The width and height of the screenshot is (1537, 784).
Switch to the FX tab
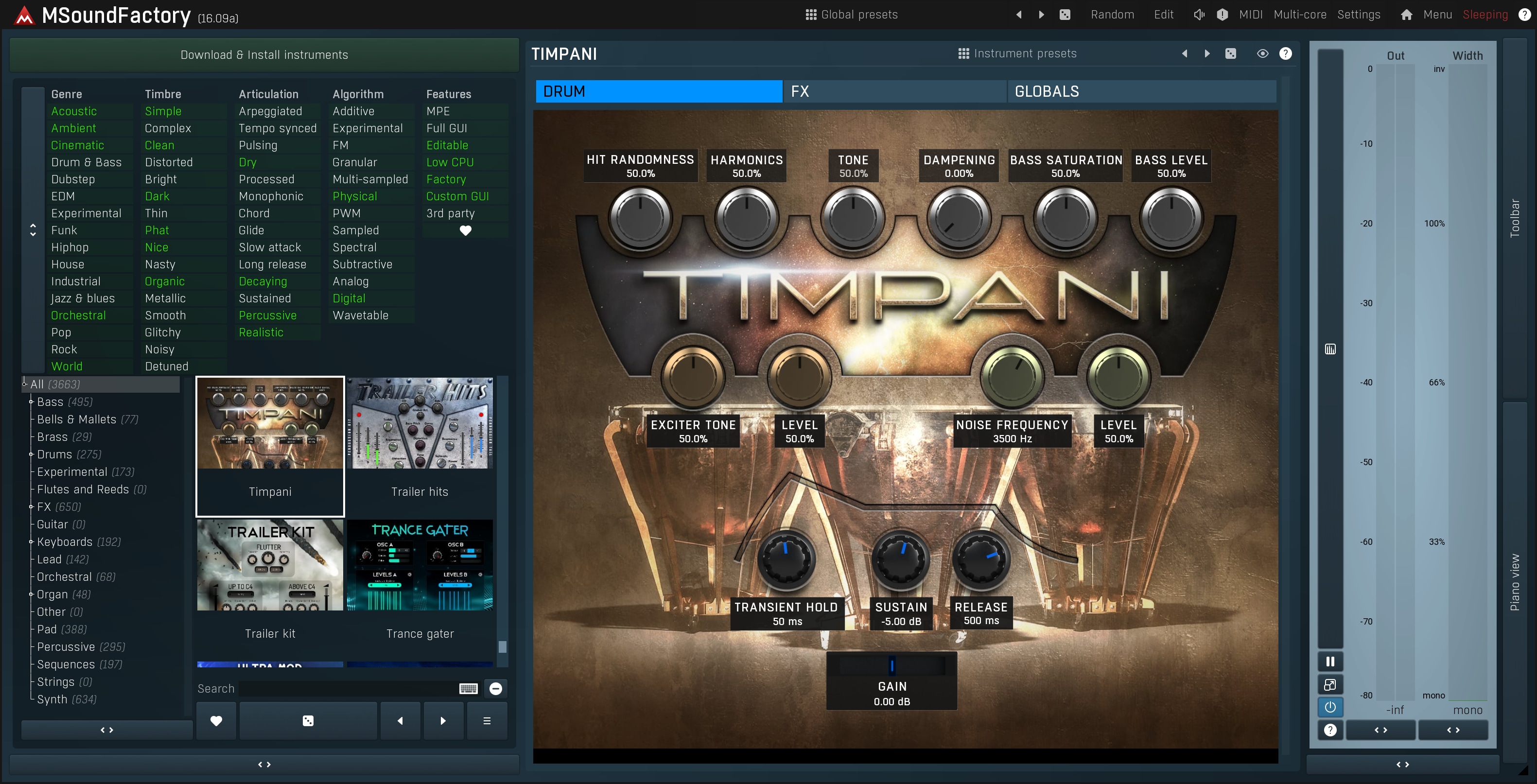(895, 91)
